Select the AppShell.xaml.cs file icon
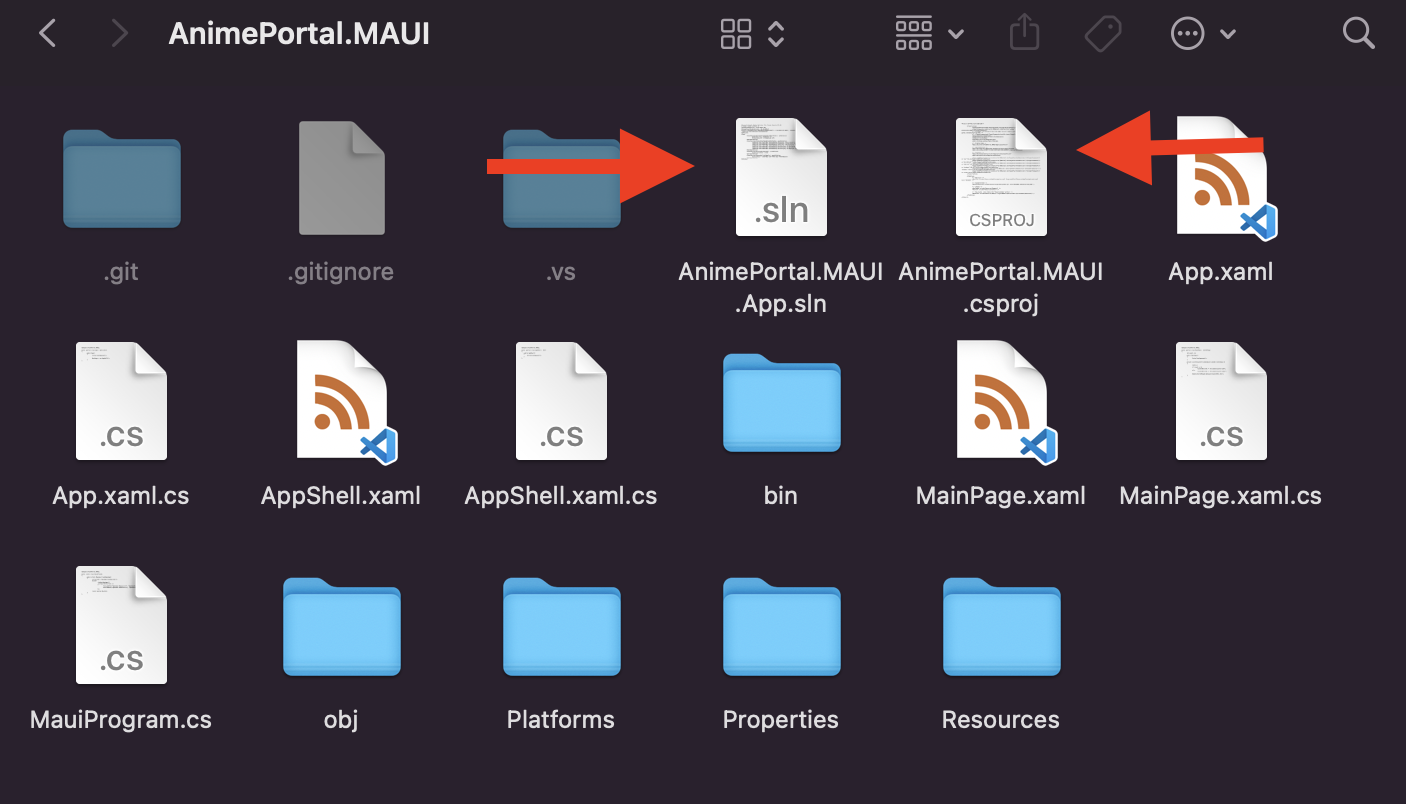The height and width of the screenshot is (804, 1406). (561, 401)
